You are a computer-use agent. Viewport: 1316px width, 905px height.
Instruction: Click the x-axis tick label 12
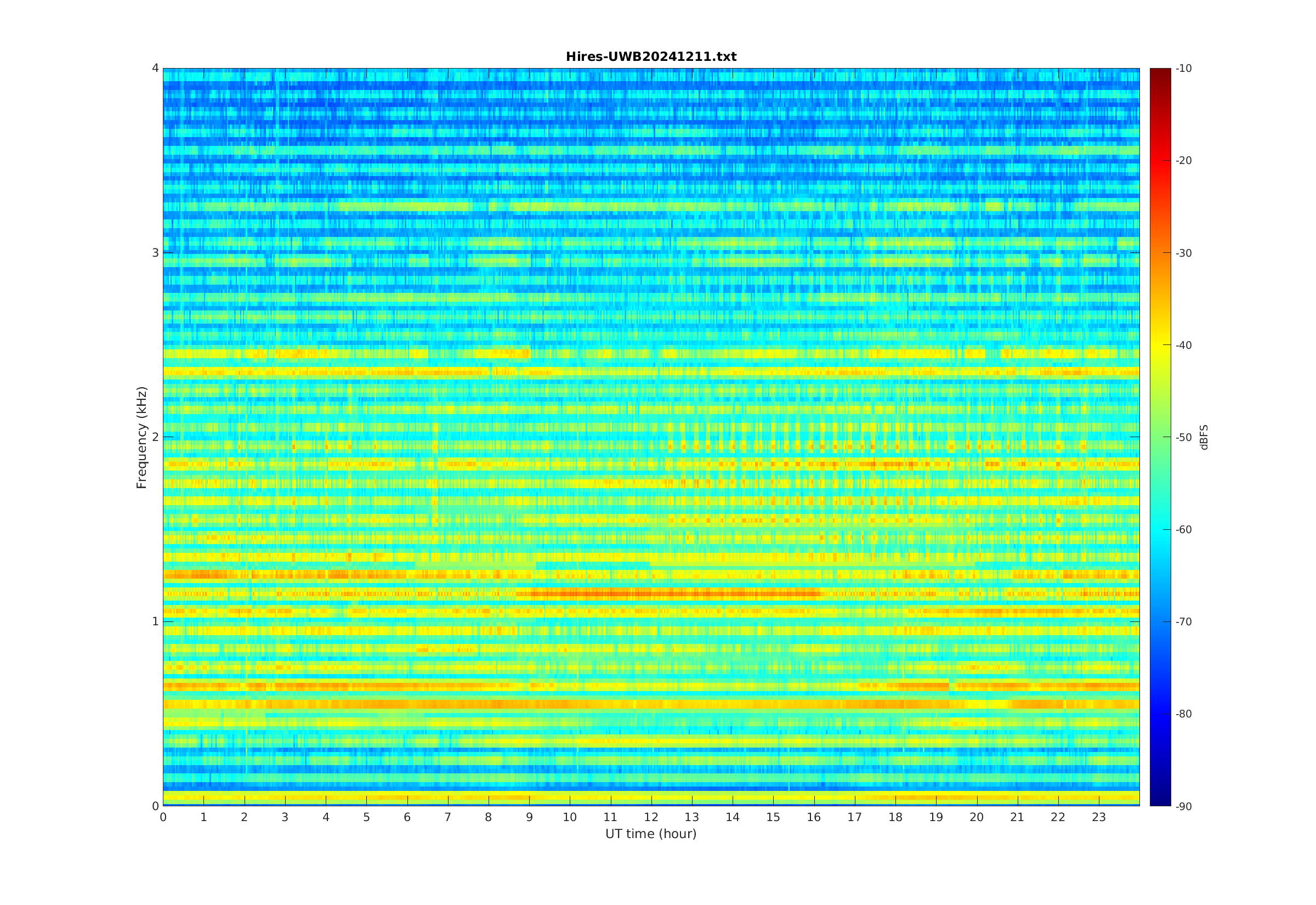(651, 817)
